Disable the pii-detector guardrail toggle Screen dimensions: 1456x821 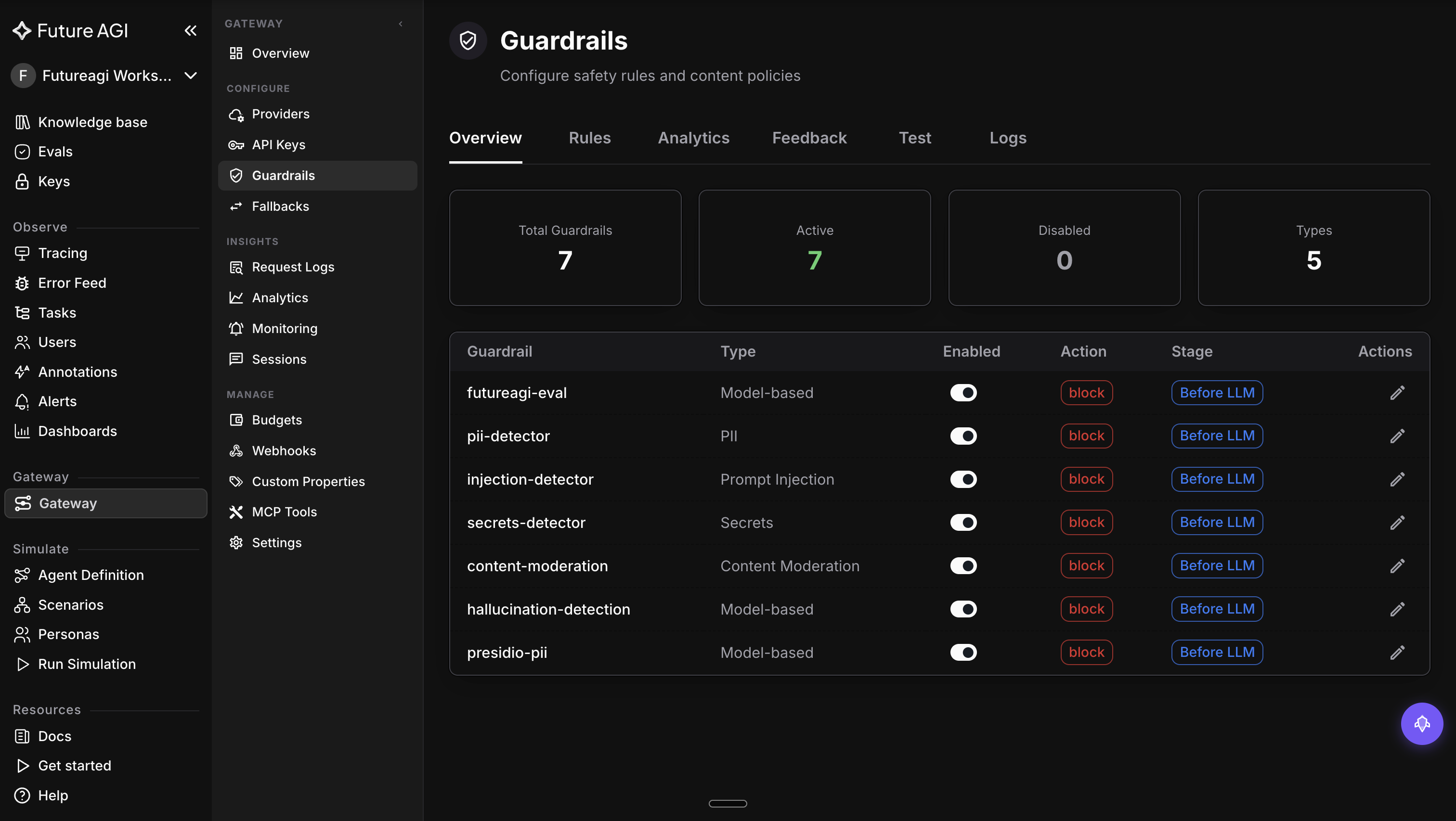(x=963, y=436)
